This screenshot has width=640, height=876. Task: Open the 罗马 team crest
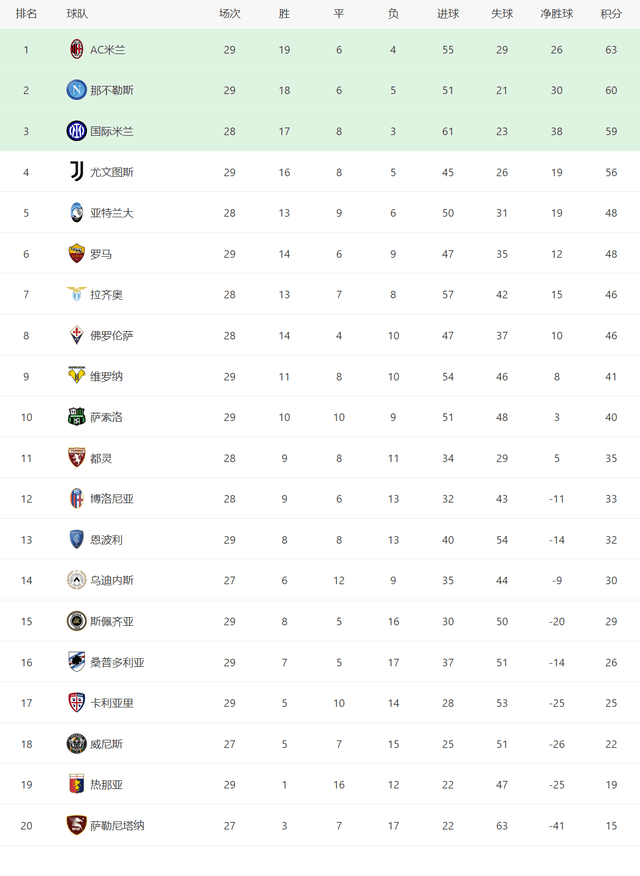(77, 254)
